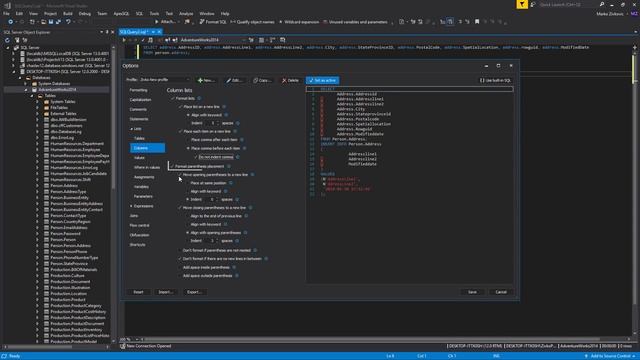Select Joins in options sidebar
The width and height of the screenshot is (640, 360).
click(134, 216)
